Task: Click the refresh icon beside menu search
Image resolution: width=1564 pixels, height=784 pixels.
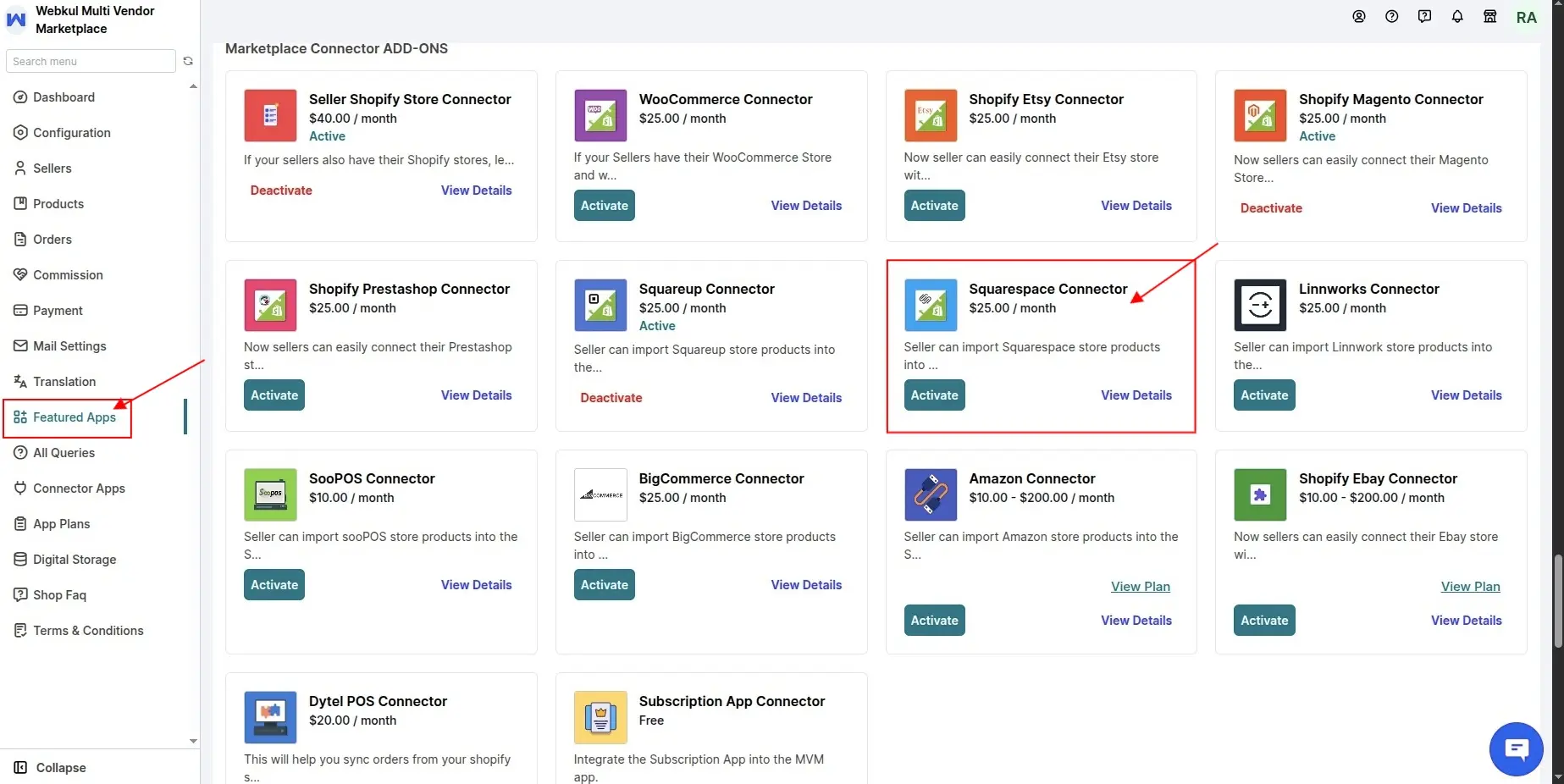Action: [188, 61]
